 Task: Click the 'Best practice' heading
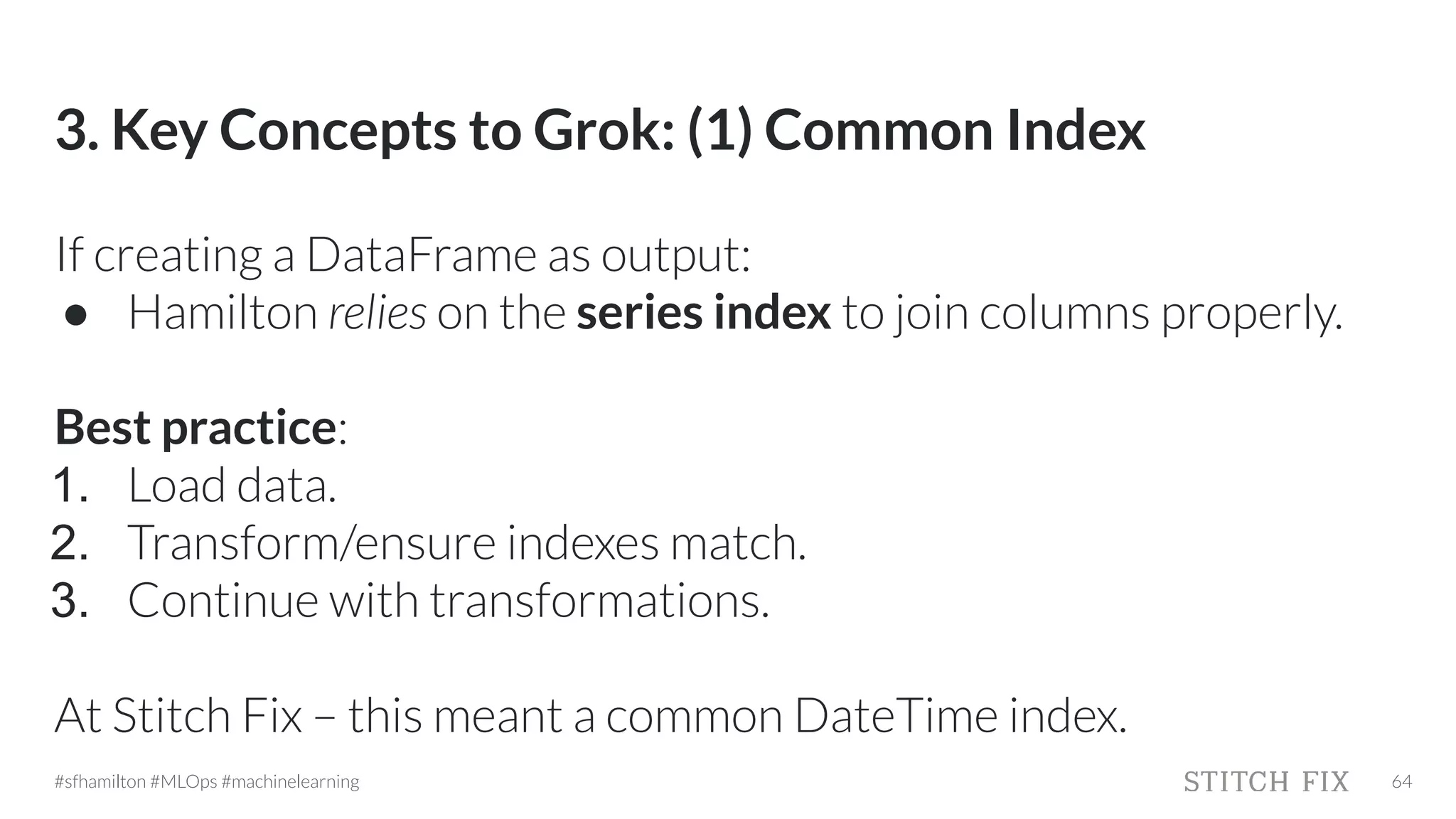196,427
